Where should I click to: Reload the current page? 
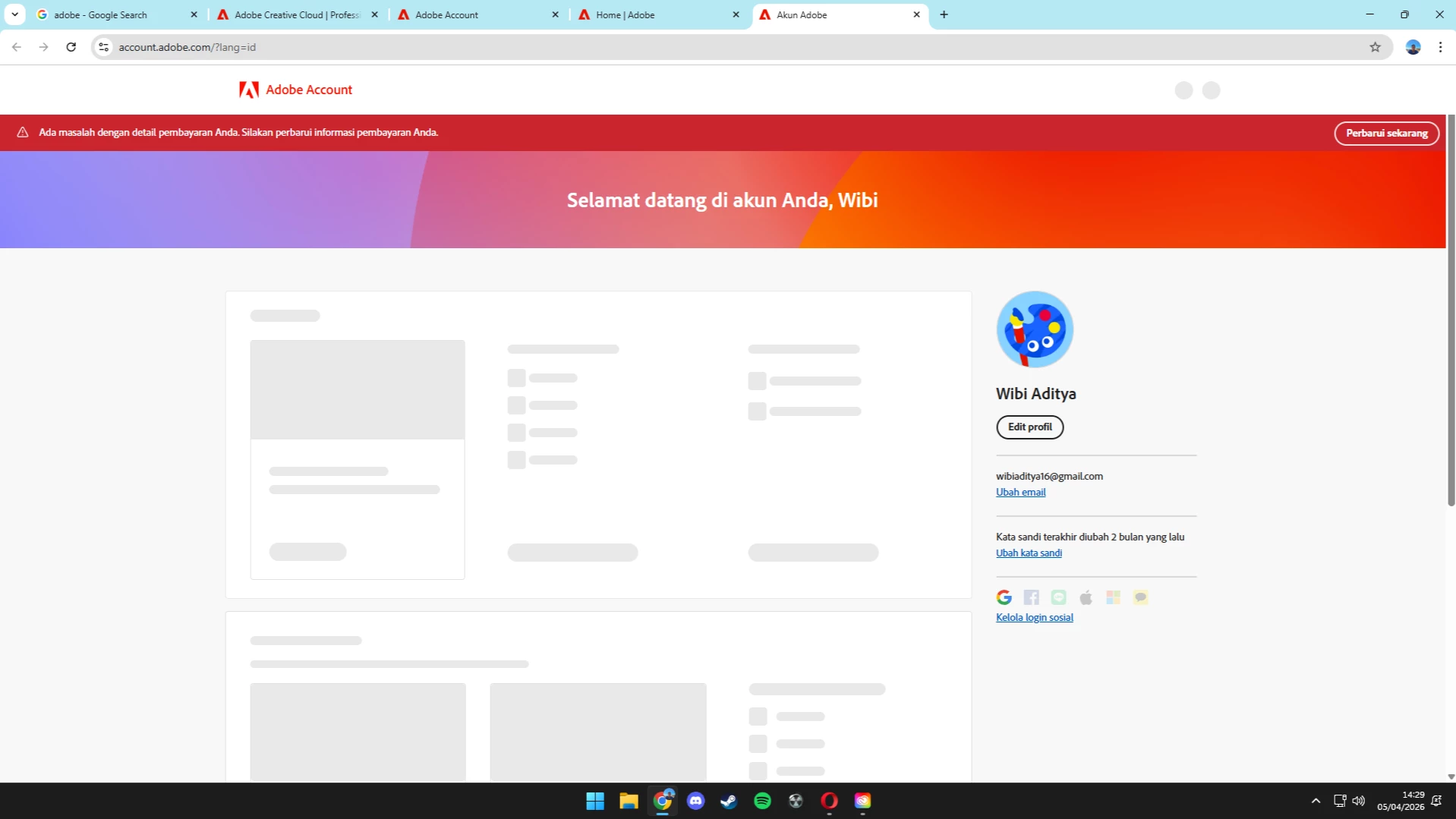(x=71, y=47)
